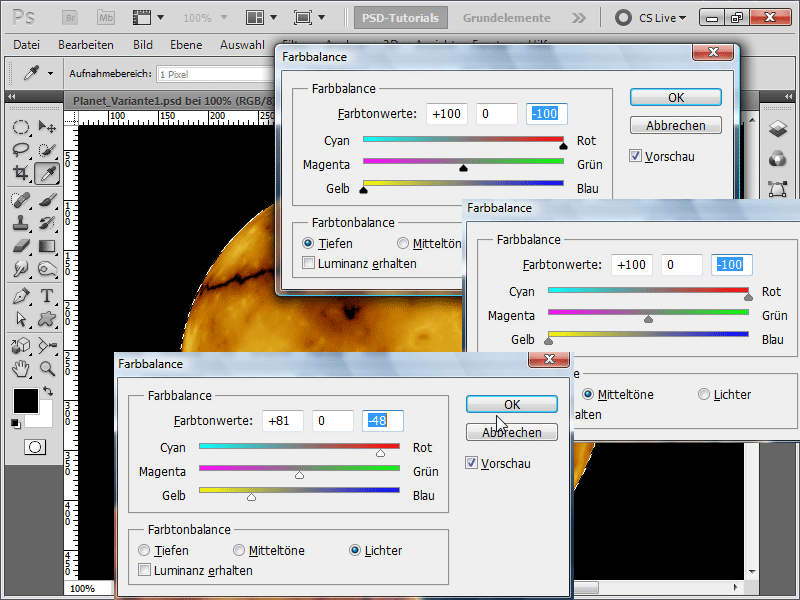The image size is (800, 600).
Task: Select the Zoom tool
Action: coord(47,368)
